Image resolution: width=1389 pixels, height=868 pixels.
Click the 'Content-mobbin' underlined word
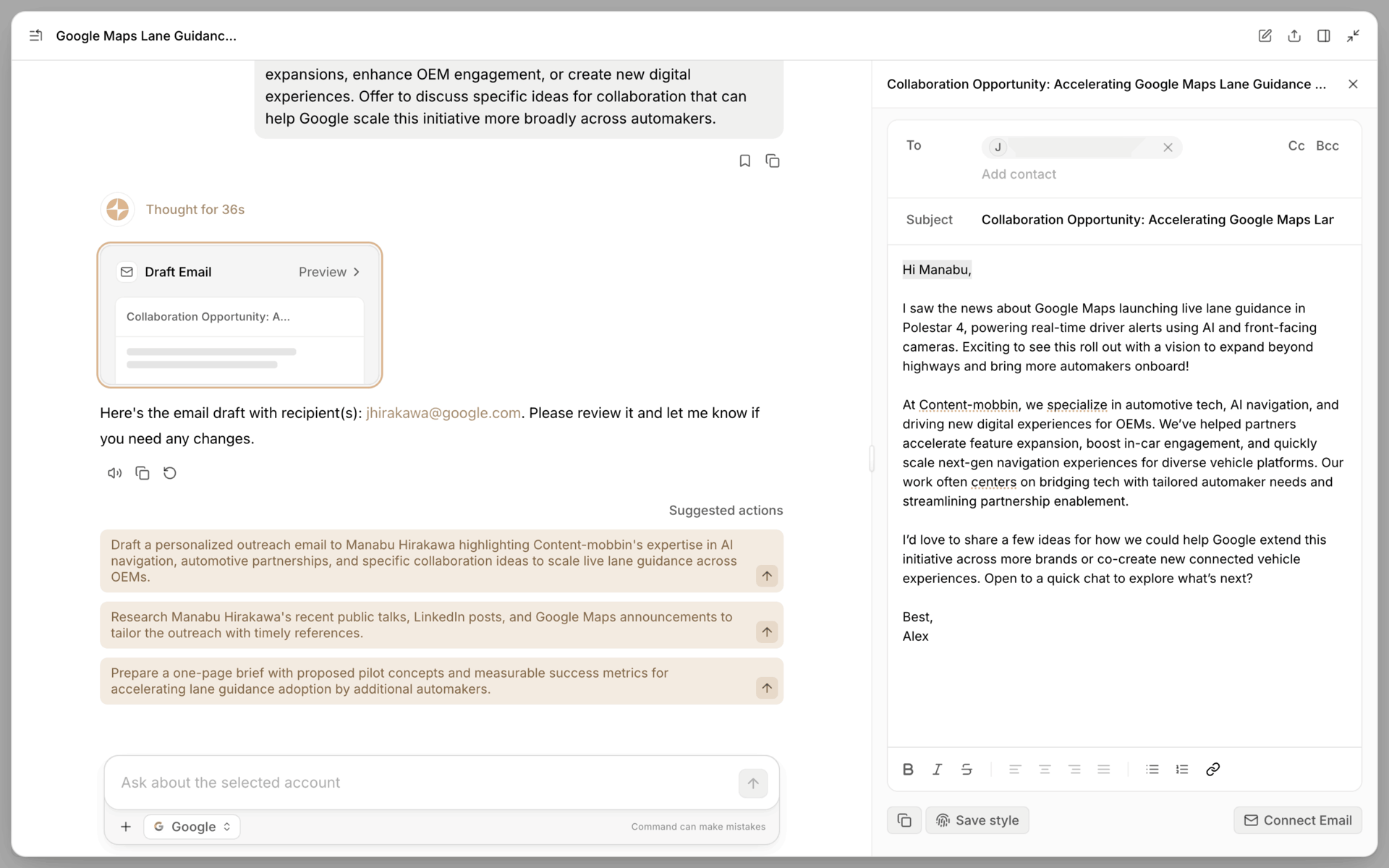[x=969, y=405]
